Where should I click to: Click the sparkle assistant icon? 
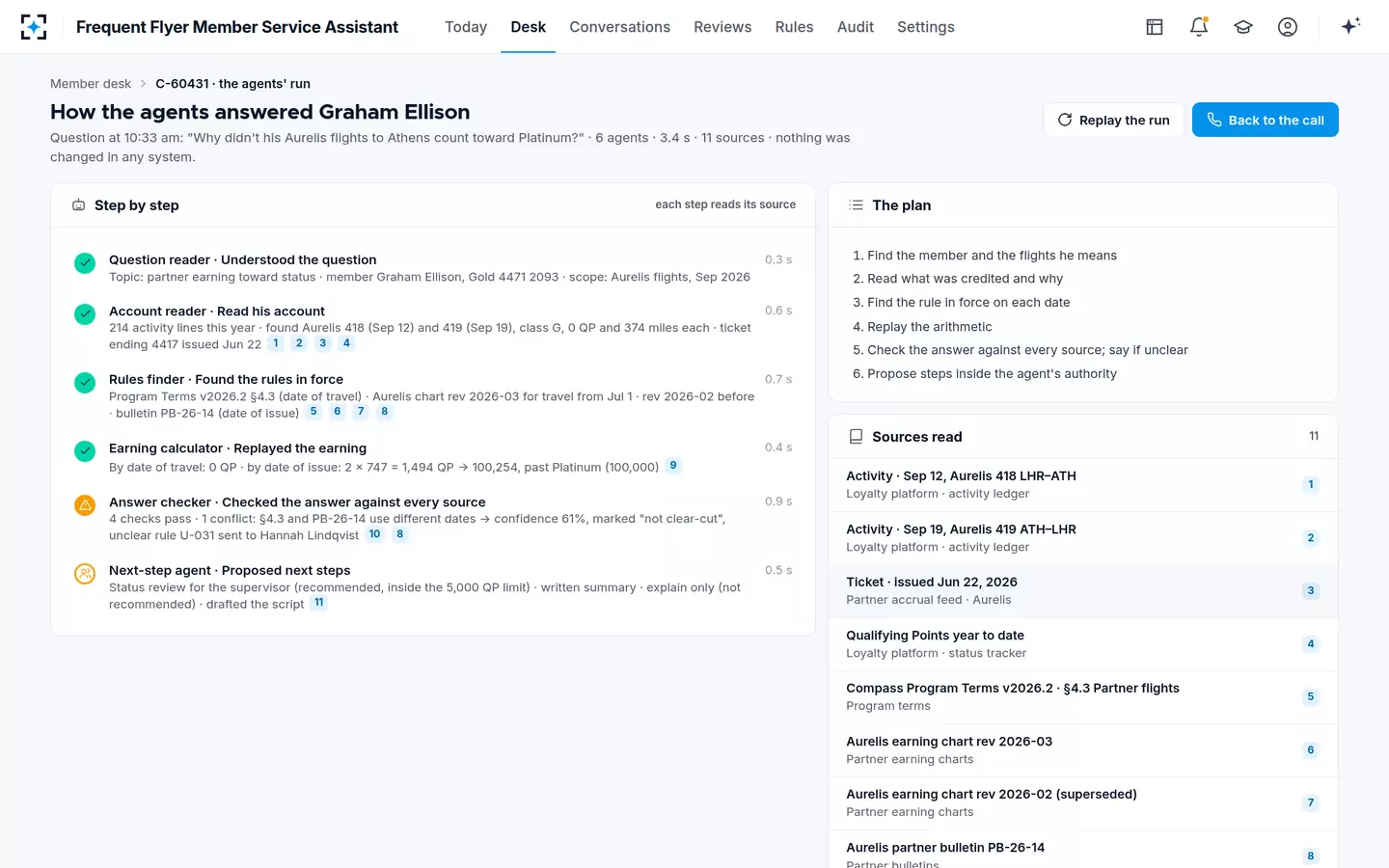1350,26
